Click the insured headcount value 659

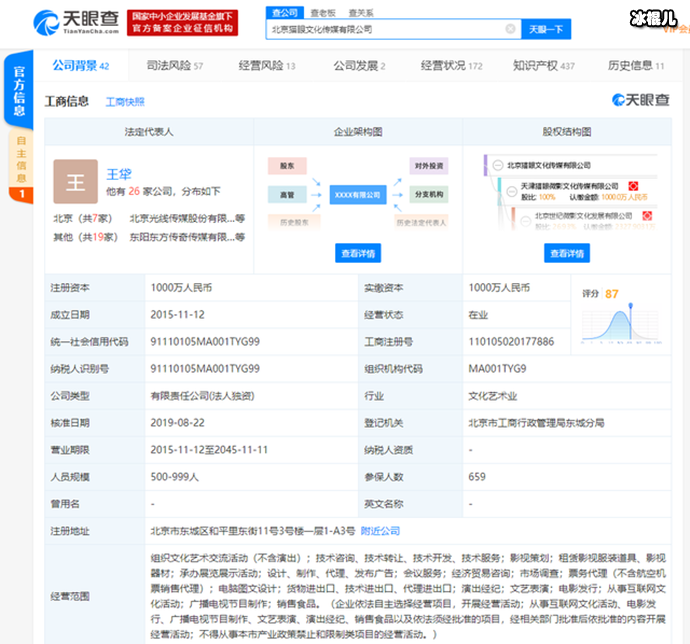coord(477,477)
